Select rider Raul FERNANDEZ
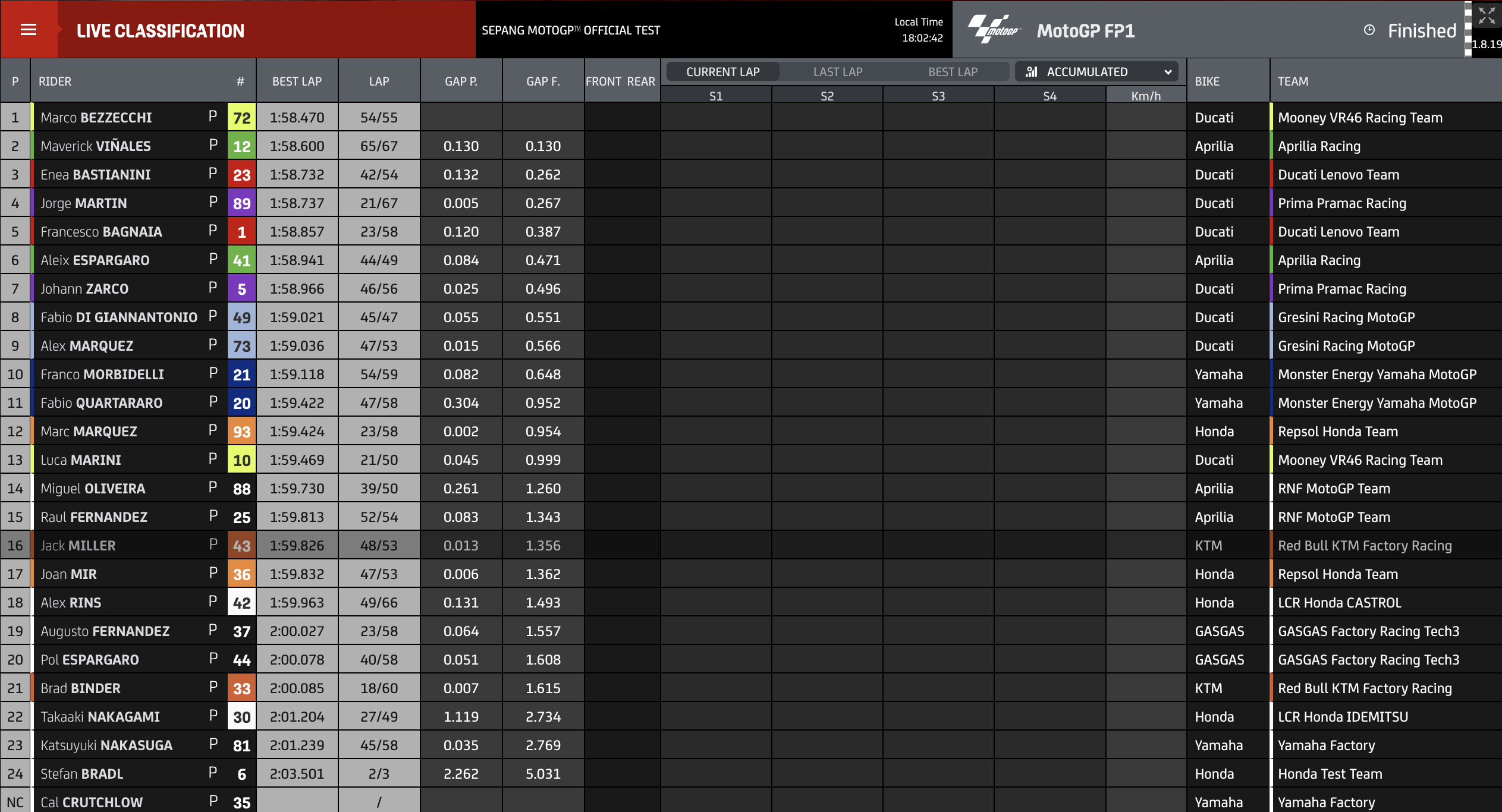Screen dimensions: 1502x812 (x=94, y=517)
